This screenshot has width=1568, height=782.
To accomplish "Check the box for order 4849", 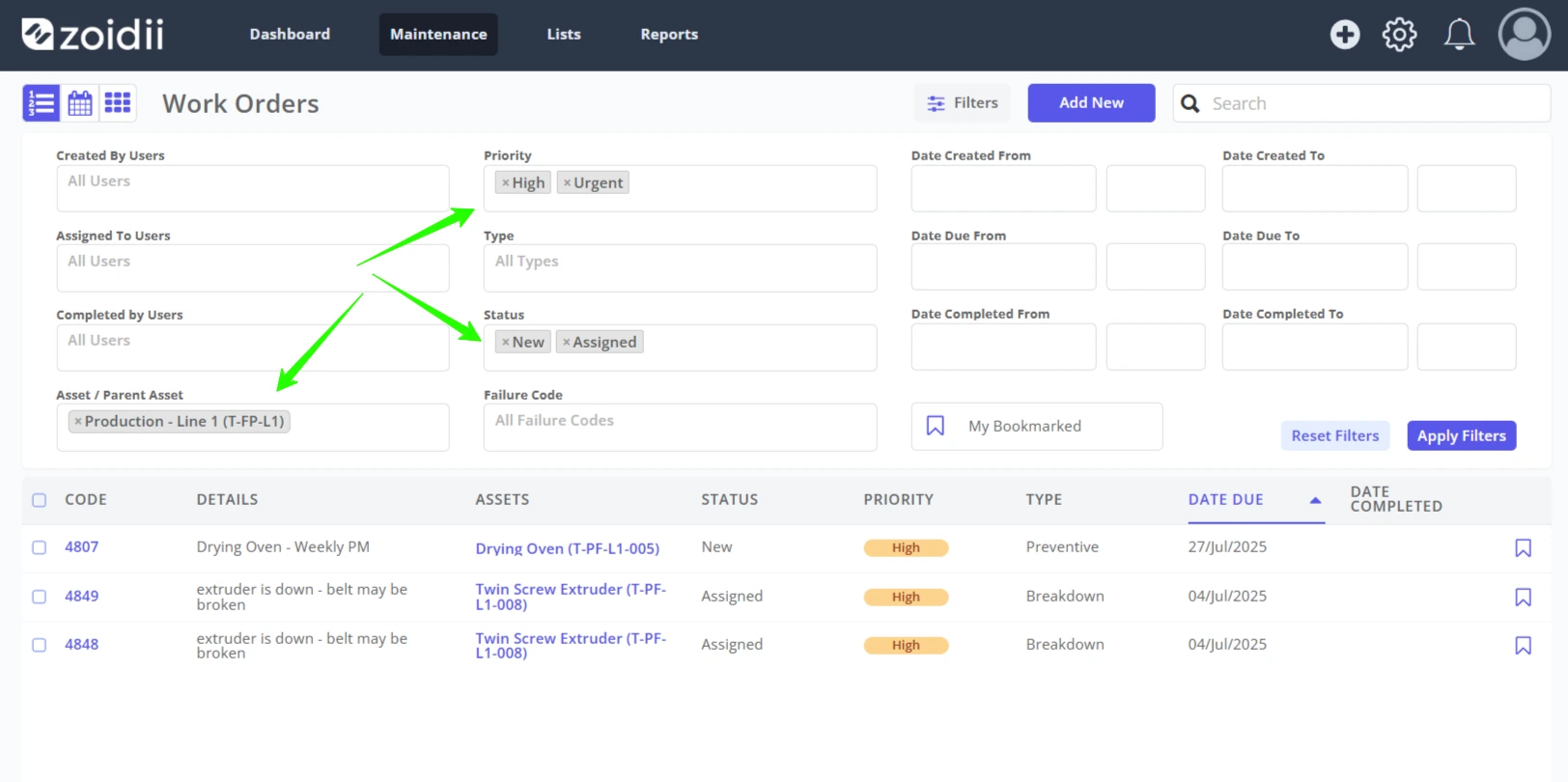I will coord(40,597).
